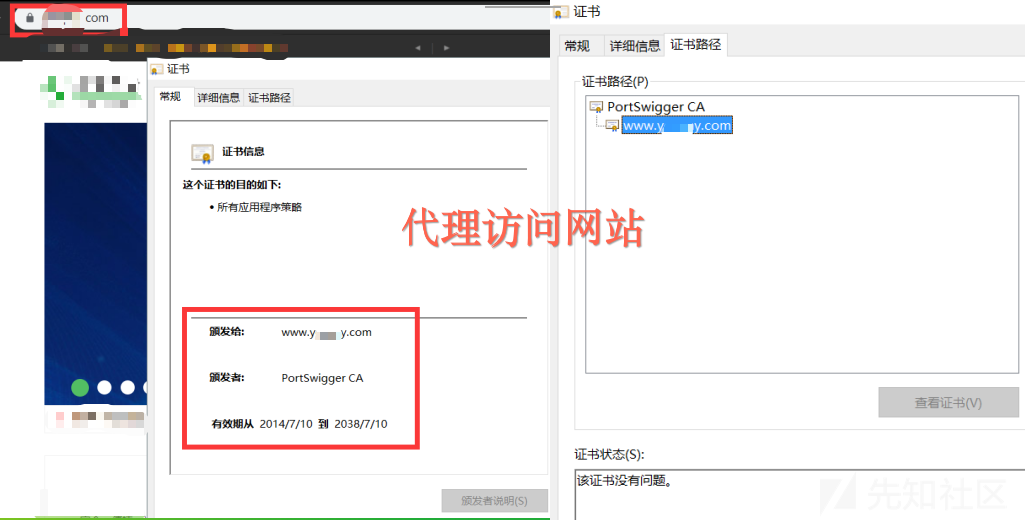The height and width of the screenshot is (520, 1025).
Task: Click the certificate icon beside 证书信息 heading
Action: [203, 153]
